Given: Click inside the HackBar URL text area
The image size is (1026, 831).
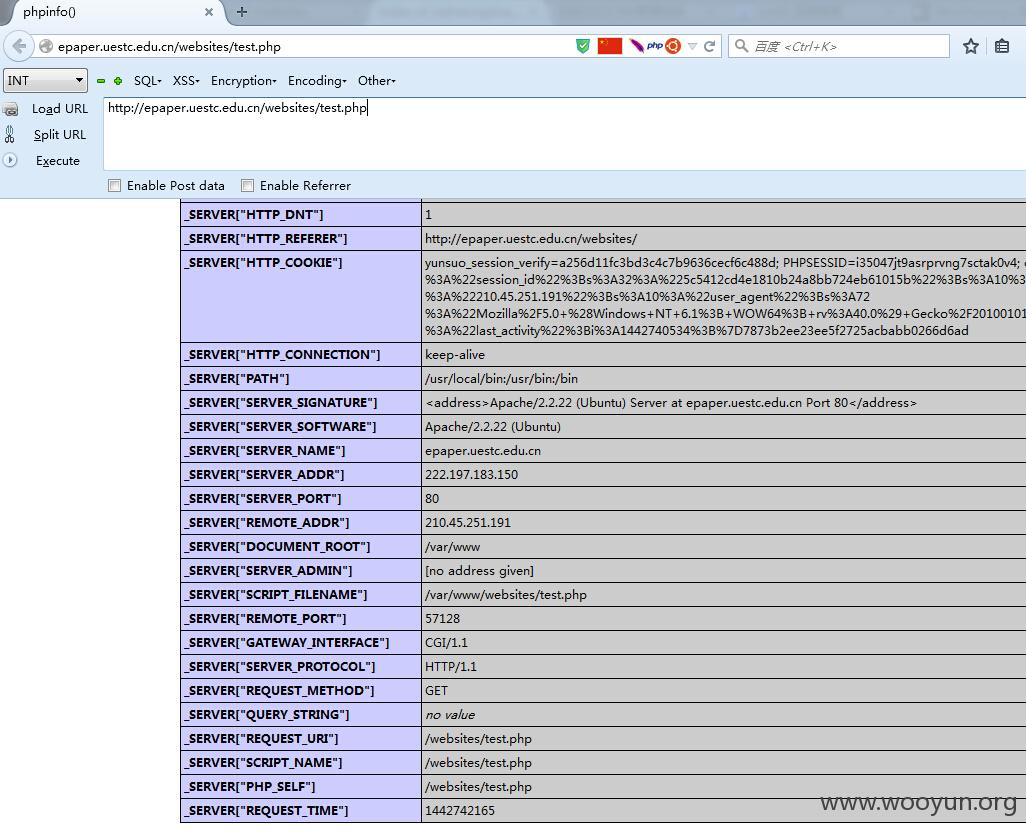Looking at the screenshot, I should click(565, 134).
